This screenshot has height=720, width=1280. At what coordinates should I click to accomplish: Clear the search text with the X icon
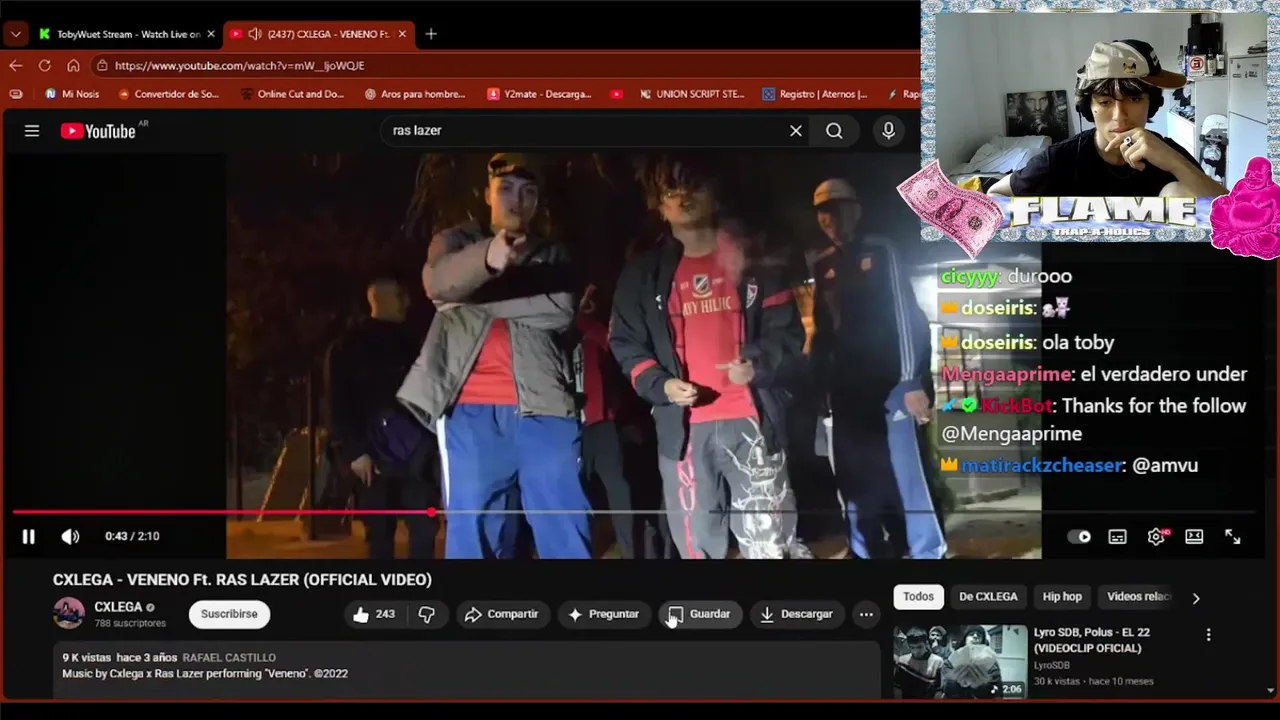tap(796, 131)
